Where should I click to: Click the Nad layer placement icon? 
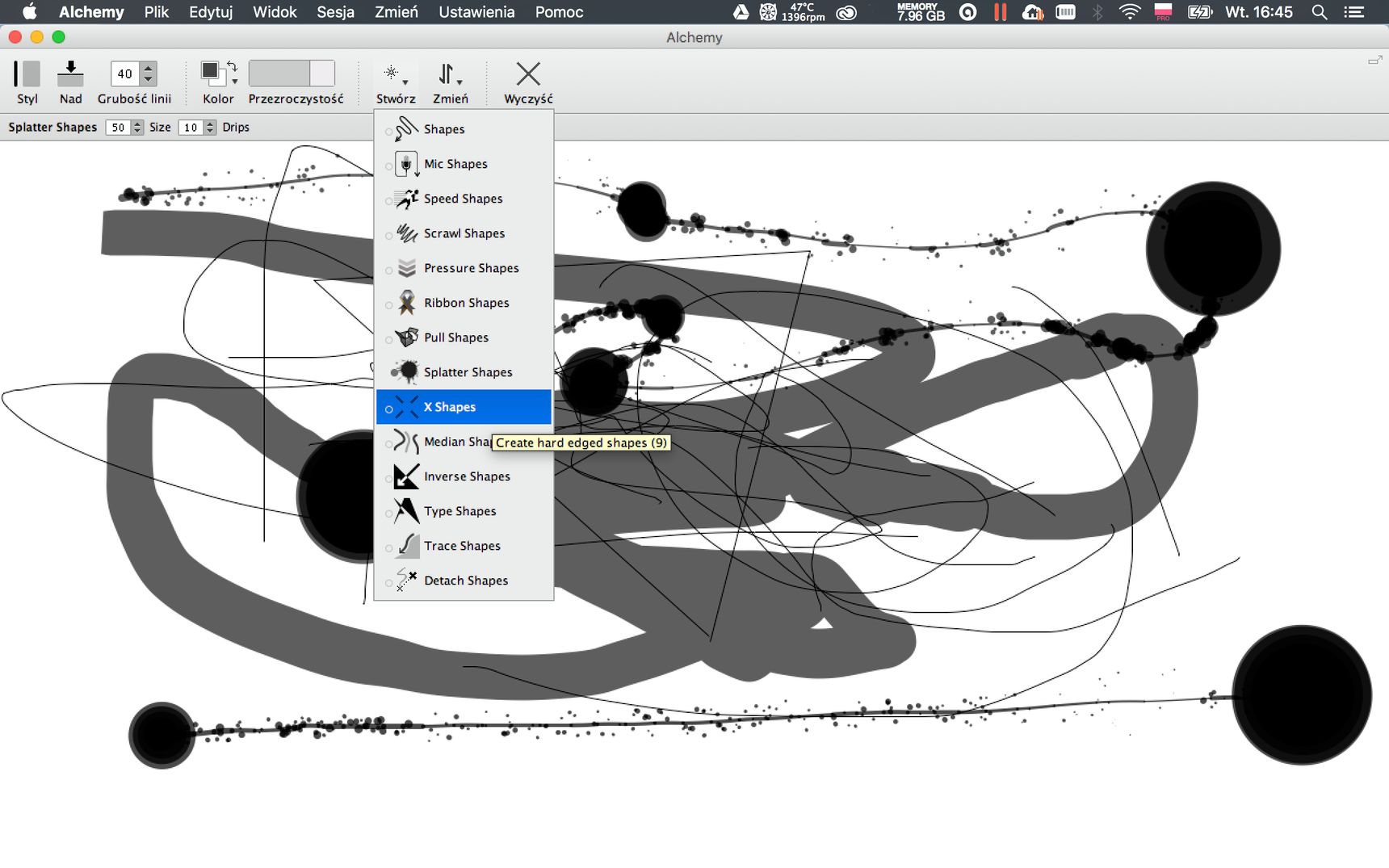tap(70, 73)
